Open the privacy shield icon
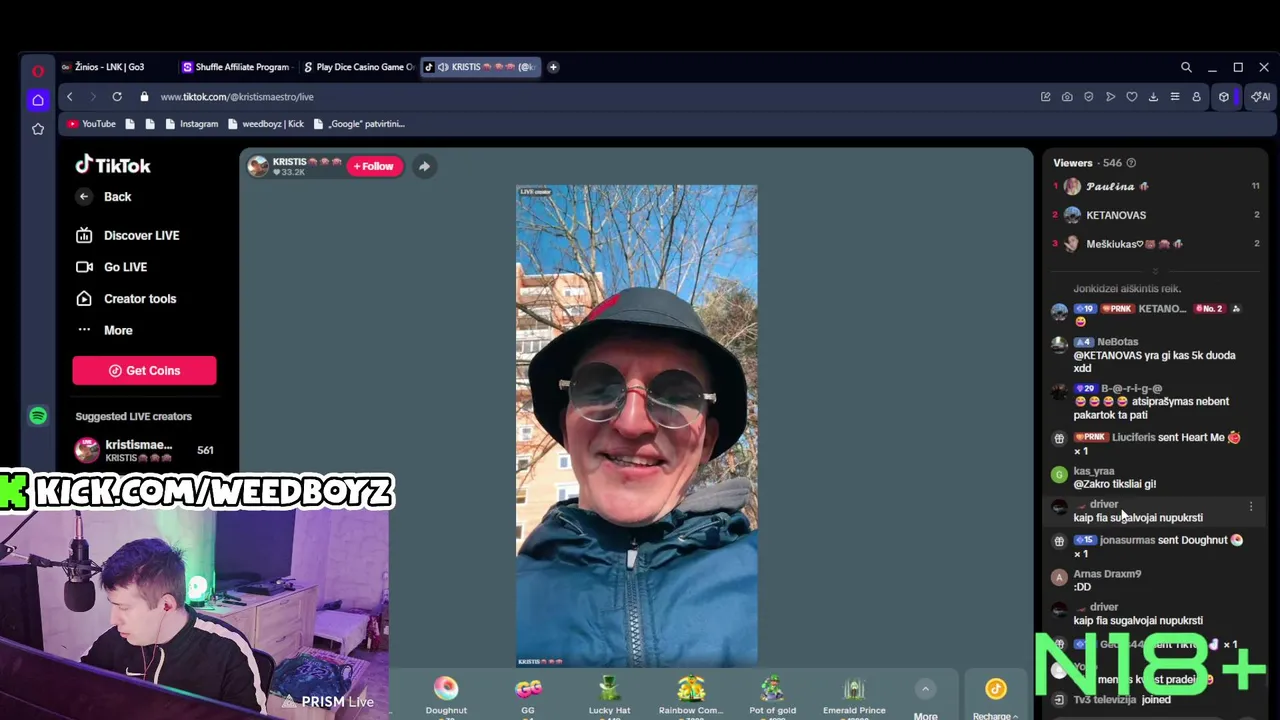This screenshot has height=720, width=1280. tap(1089, 97)
